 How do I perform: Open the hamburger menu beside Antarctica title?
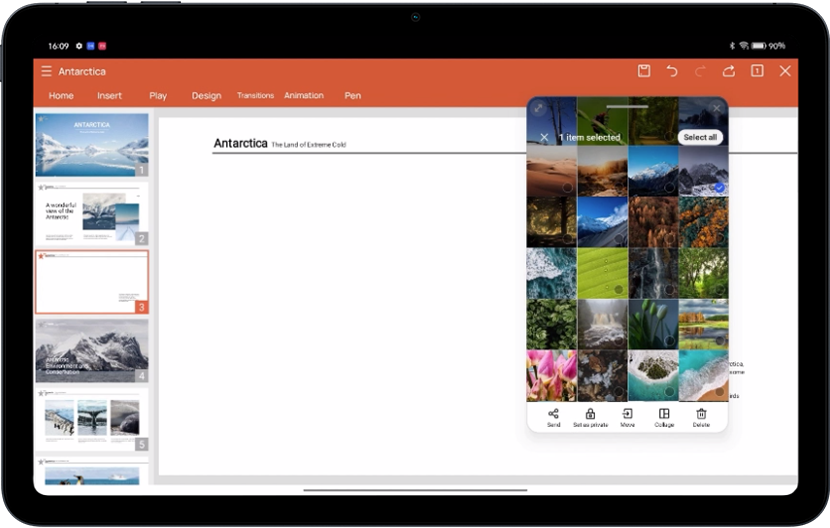point(46,72)
